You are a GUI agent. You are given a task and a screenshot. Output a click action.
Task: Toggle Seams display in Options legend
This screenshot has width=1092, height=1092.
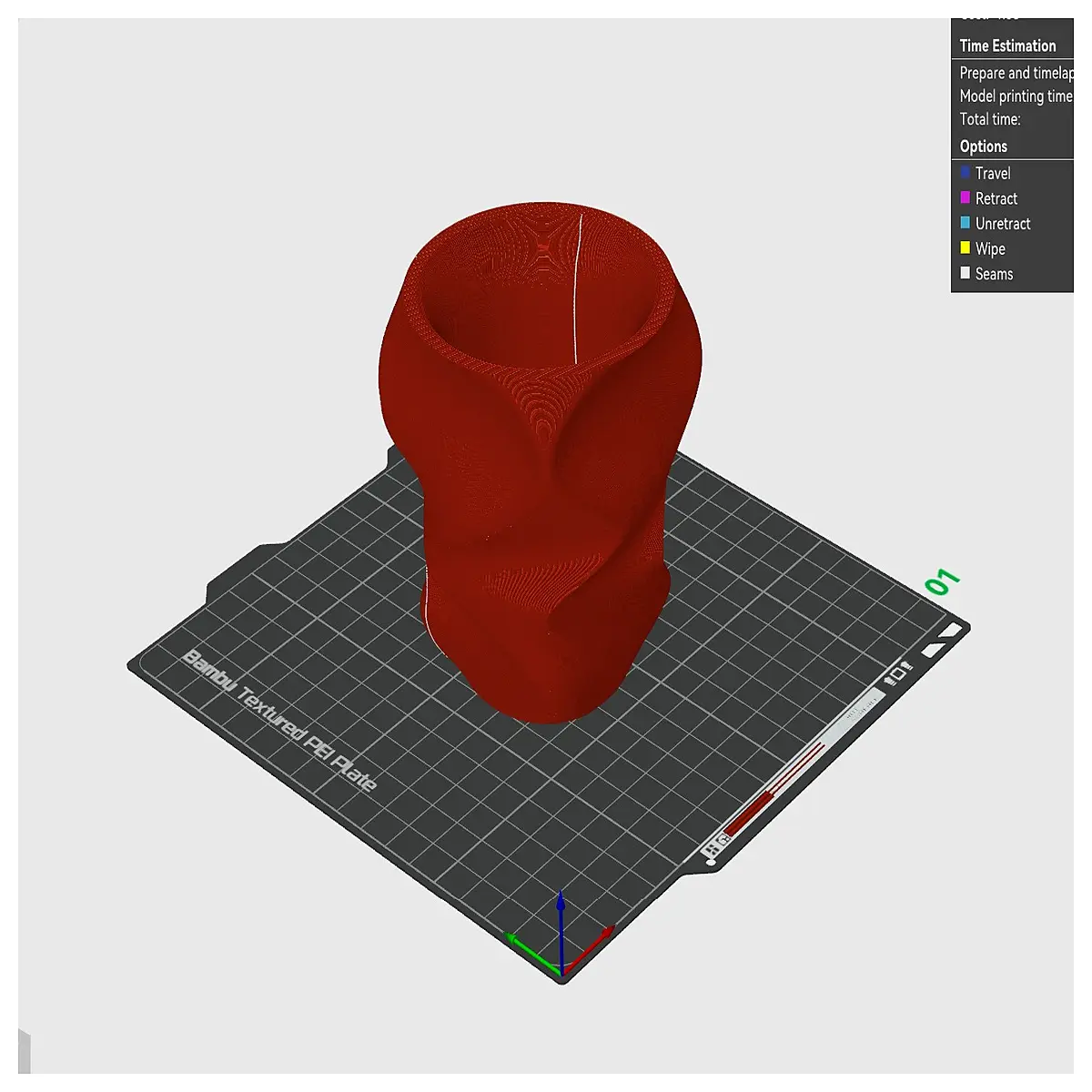(986, 274)
